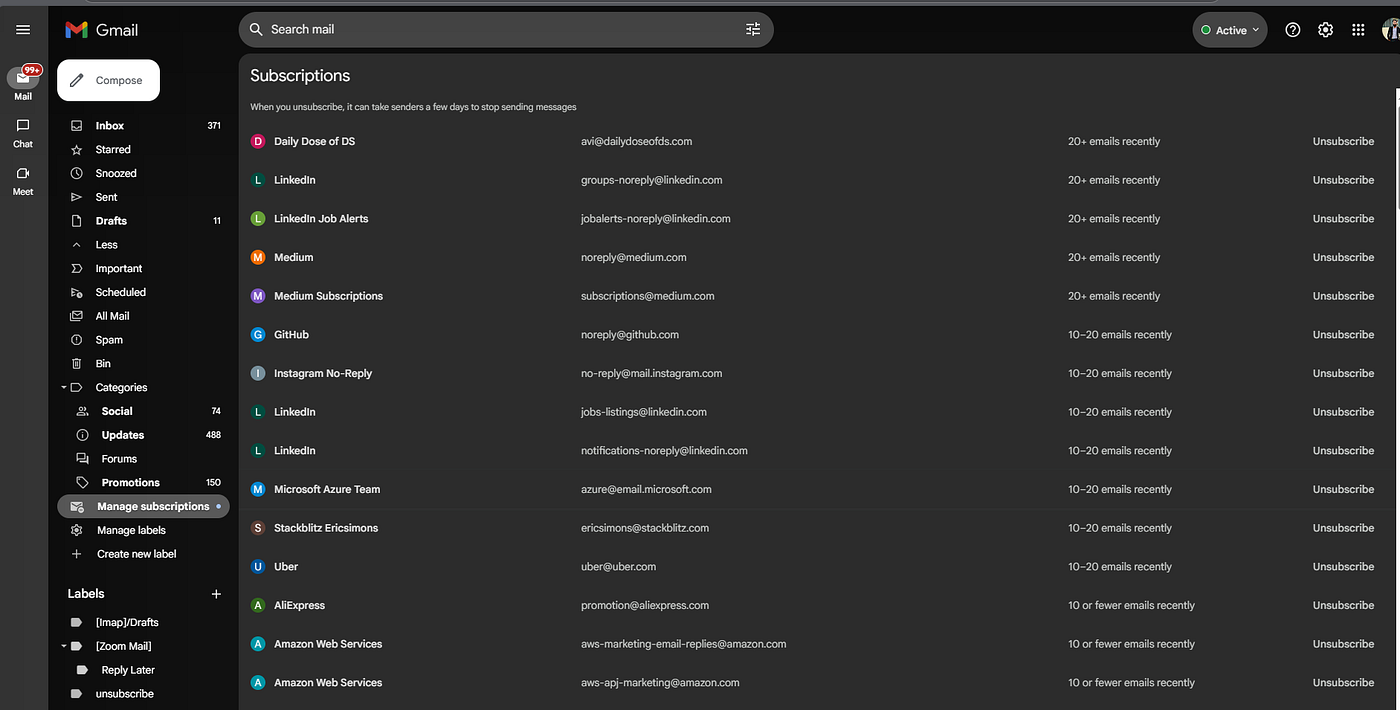Click the plus icon beside Labels
This screenshot has width=1400, height=710.
216,594
